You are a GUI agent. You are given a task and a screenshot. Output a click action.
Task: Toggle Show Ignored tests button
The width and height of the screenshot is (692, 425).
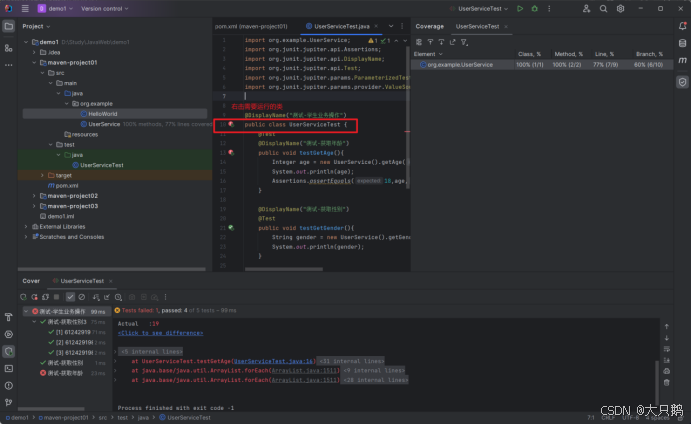82,297
